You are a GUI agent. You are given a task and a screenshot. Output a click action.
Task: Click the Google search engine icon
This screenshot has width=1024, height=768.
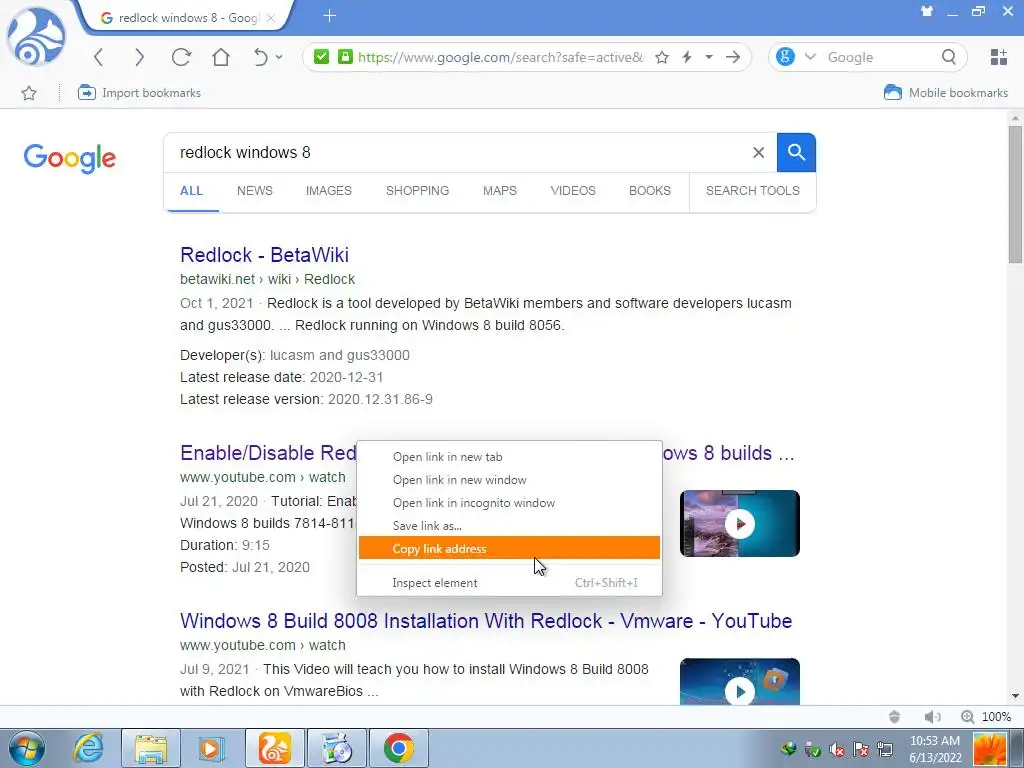tap(786, 57)
